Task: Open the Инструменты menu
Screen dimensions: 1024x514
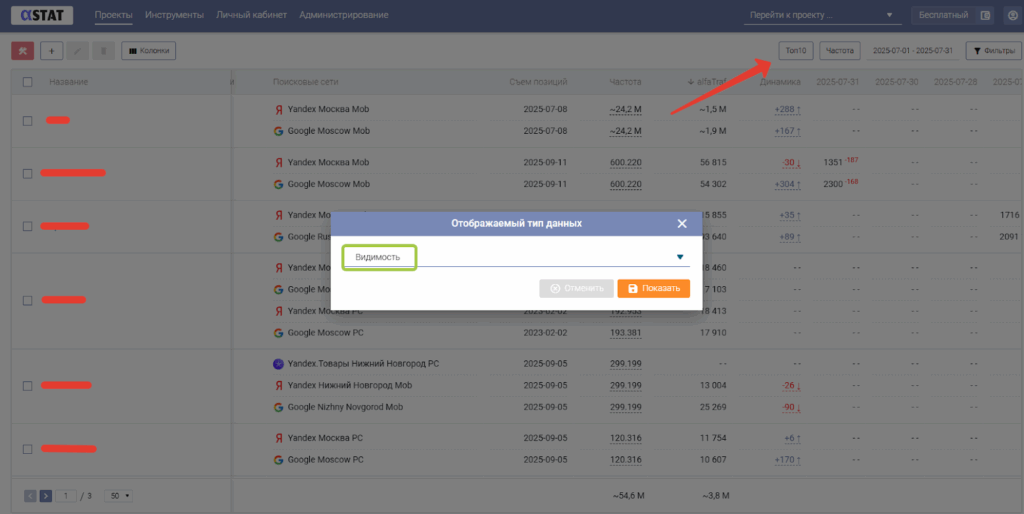Action: pyautogui.click(x=174, y=15)
